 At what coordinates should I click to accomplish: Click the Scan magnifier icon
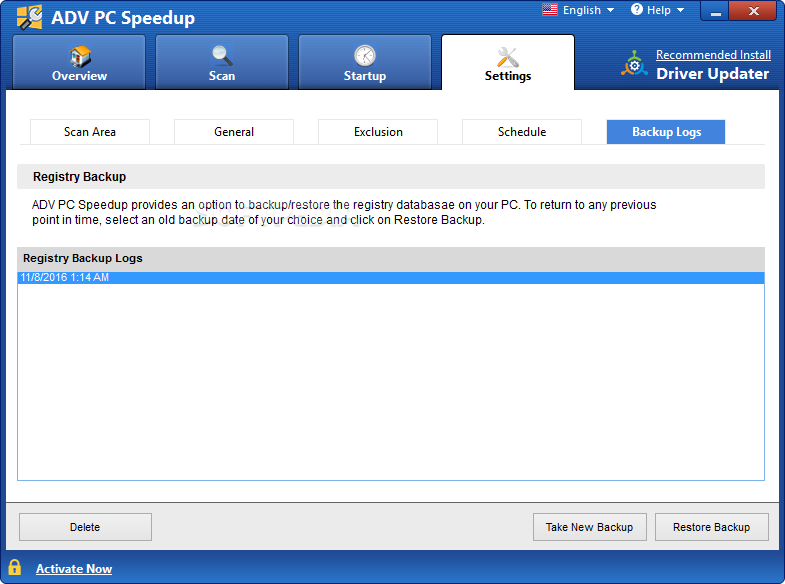(x=222, y=56)
